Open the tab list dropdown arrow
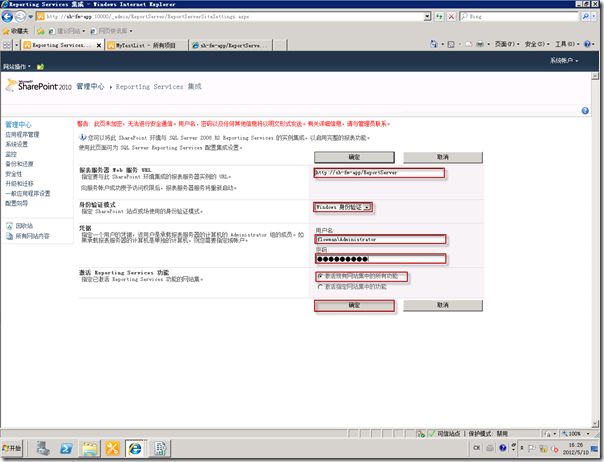 [x=17, y=45]
